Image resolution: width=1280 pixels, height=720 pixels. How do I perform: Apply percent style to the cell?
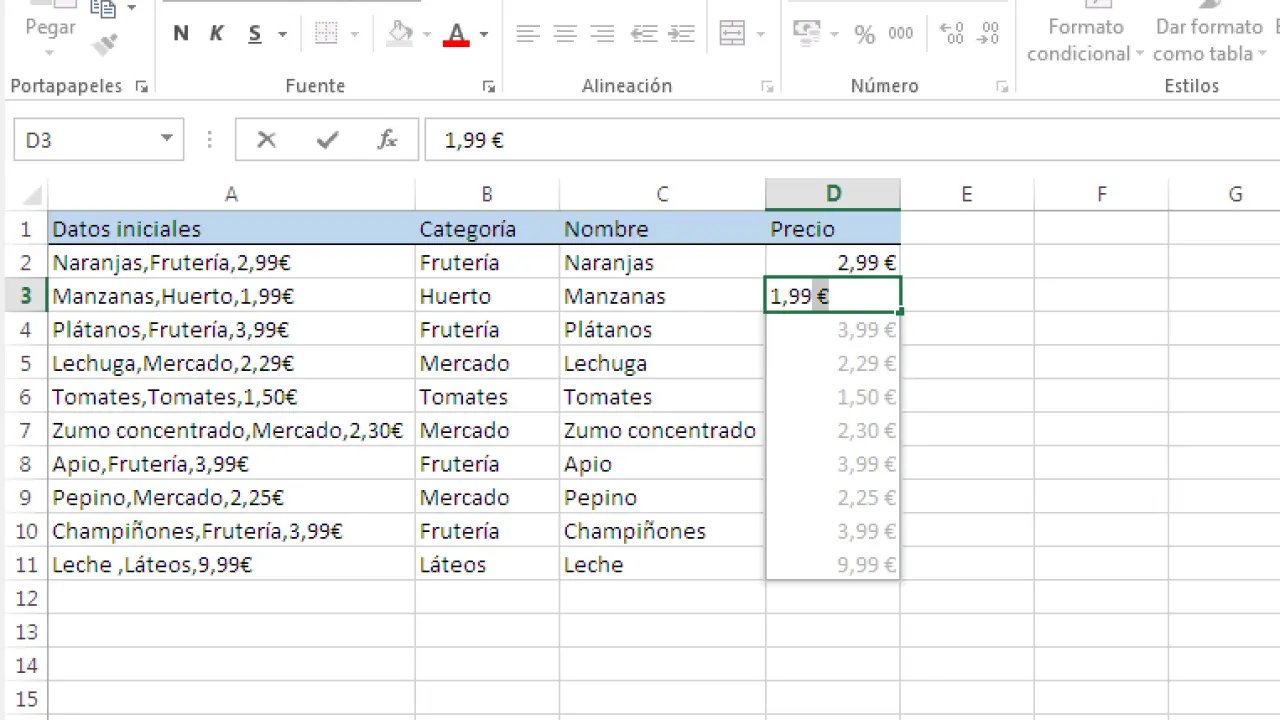click(864, 34)
